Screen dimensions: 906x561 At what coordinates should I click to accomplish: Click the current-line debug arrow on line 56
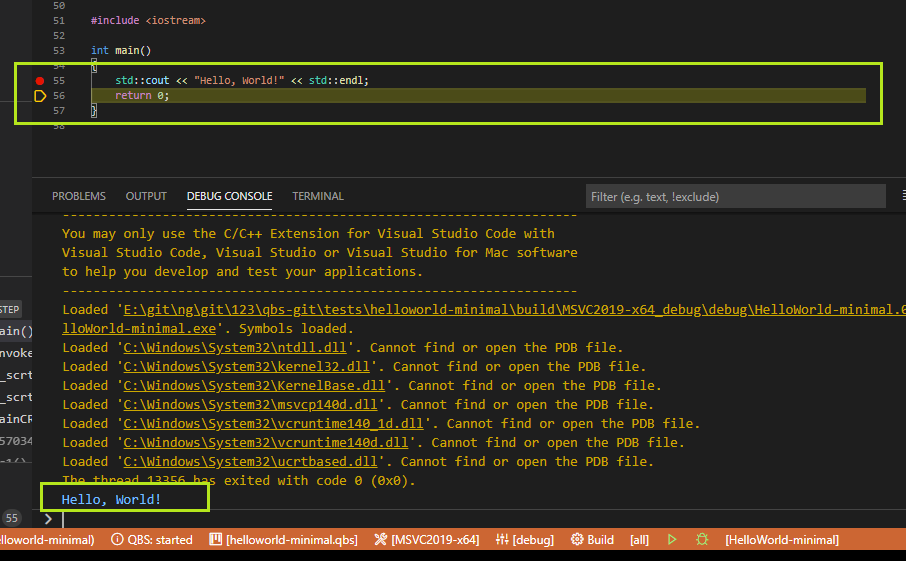(40, 96)
